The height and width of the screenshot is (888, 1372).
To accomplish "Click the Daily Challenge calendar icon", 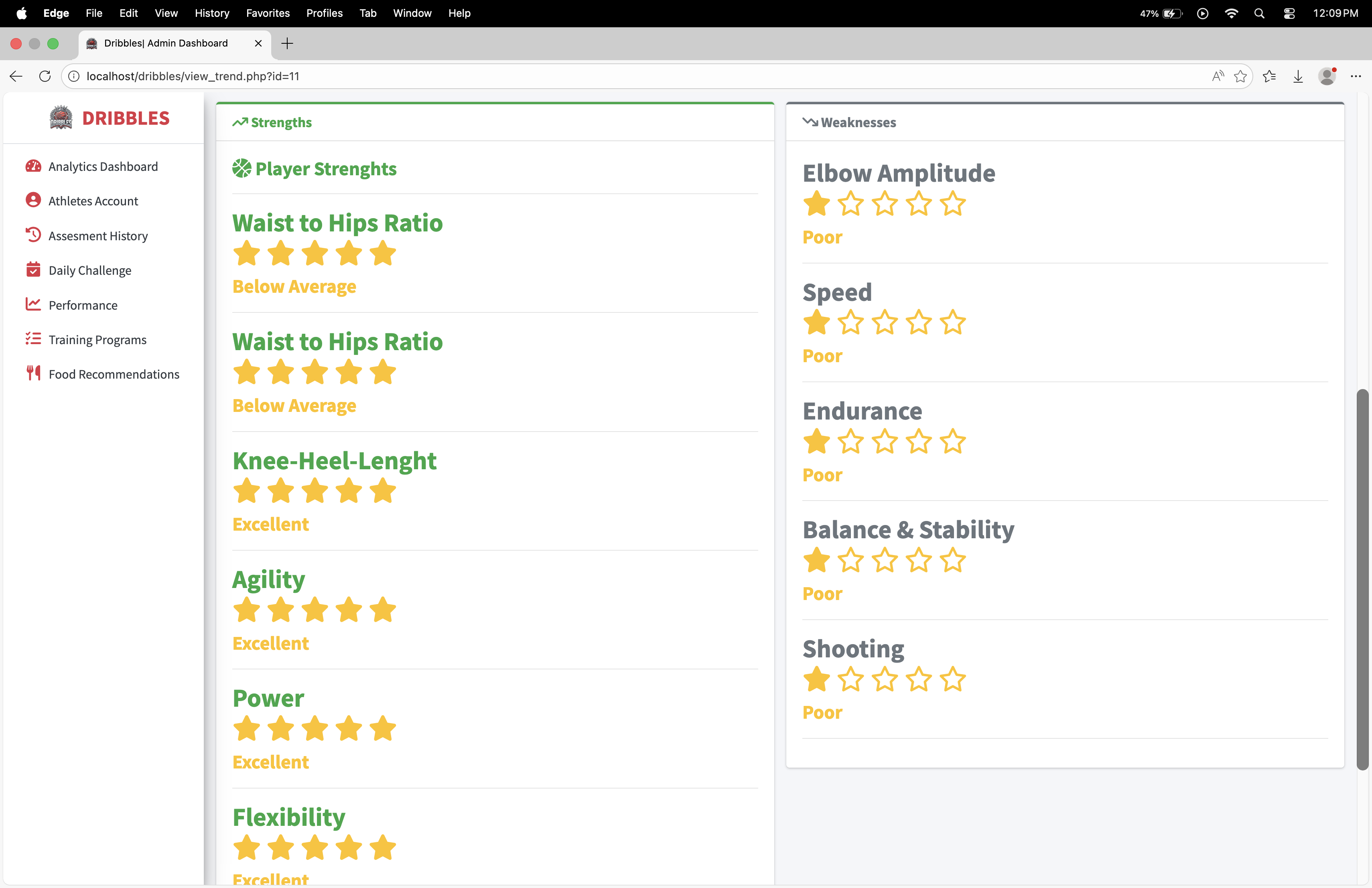I will tap(33, 270).
